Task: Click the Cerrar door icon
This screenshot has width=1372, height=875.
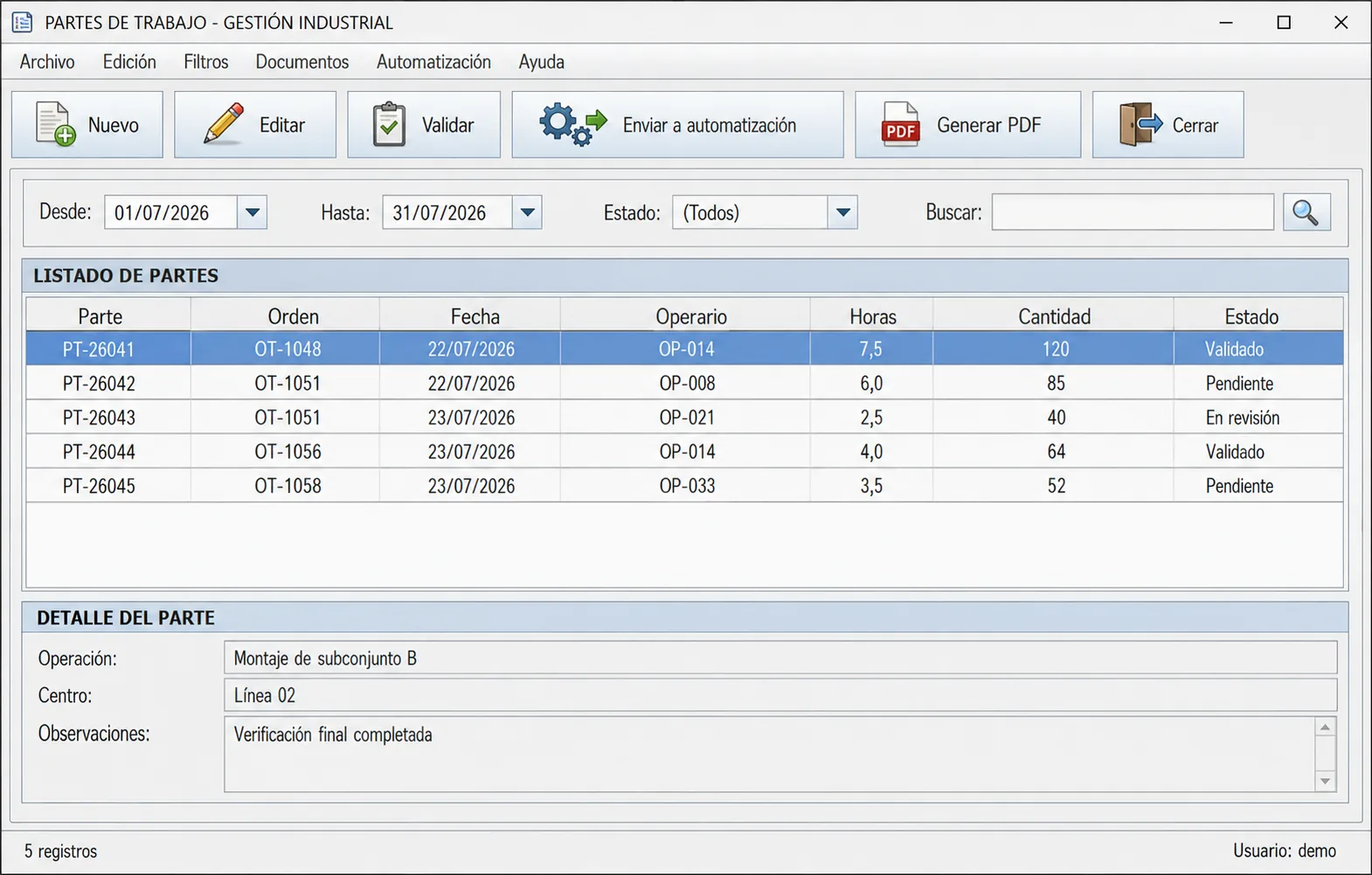Action: pyautogui.click(x=1140, y=124)
